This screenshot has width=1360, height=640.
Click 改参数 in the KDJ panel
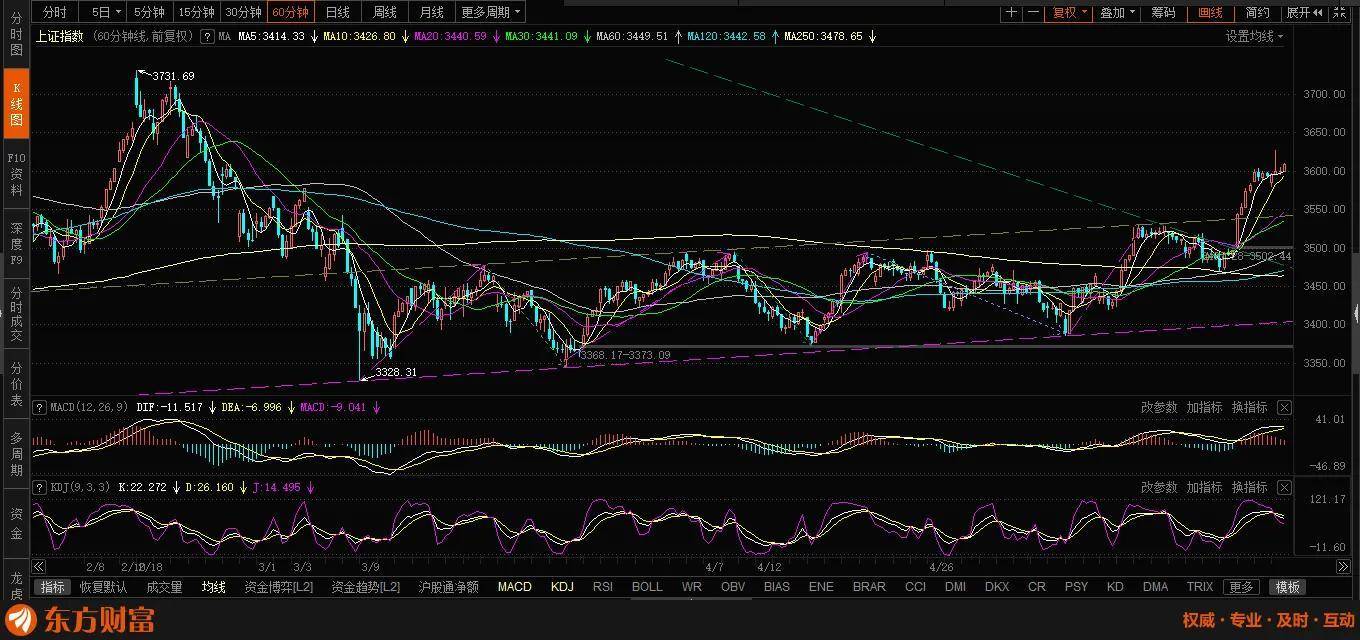[1159, 487]
